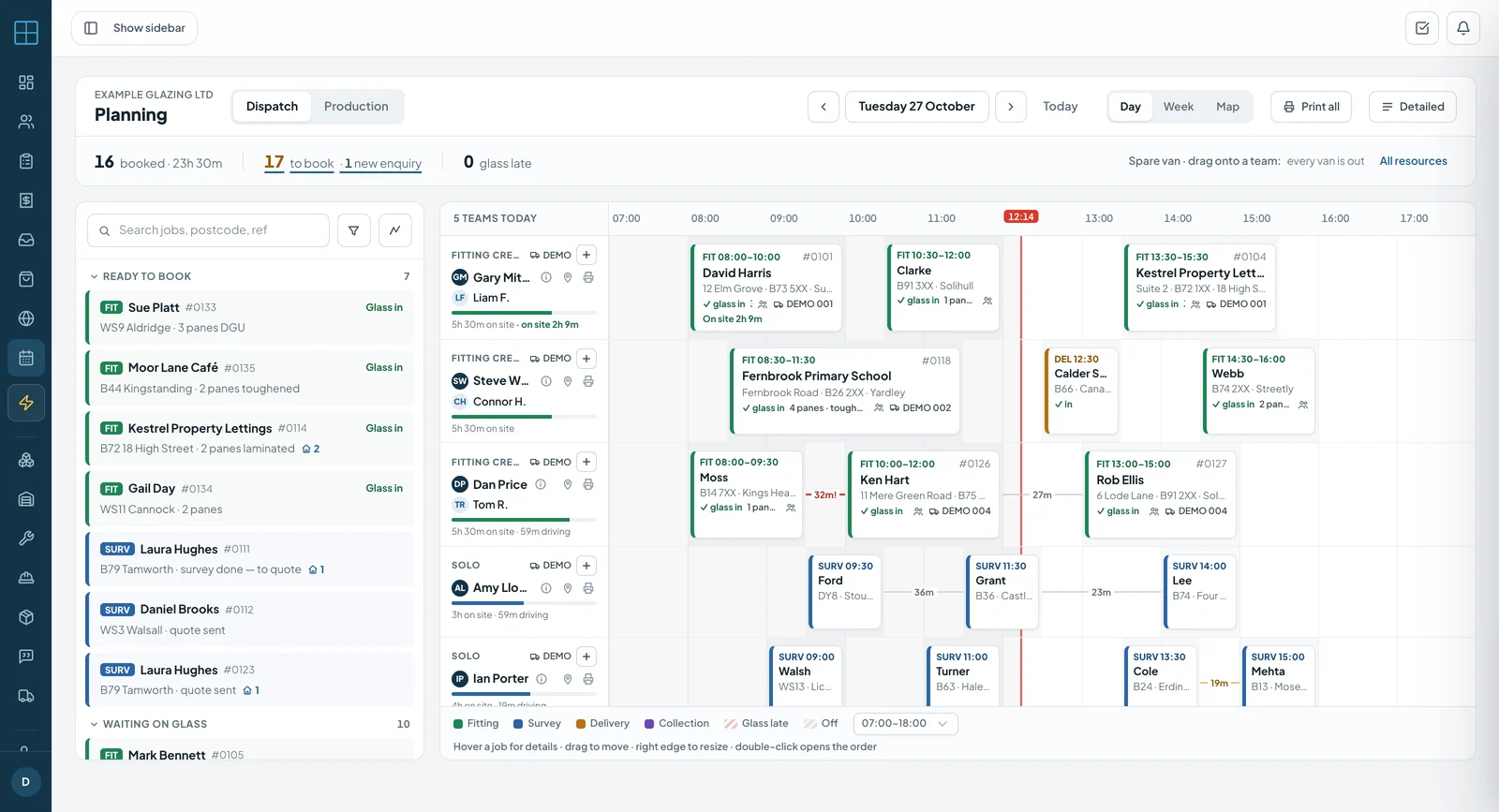This screenshot has width=1499, height=812.
Task: Select Moor Lane Café #0135 job
Action: click(250, 378)
